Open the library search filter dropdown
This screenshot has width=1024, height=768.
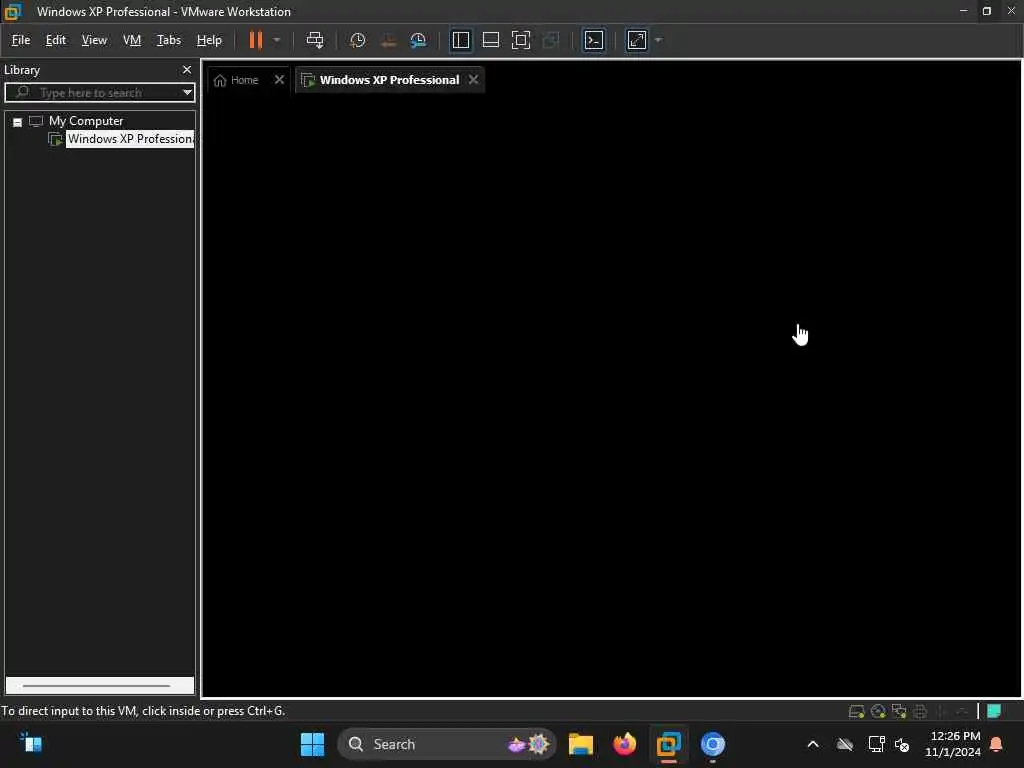[x=187, y=93]
